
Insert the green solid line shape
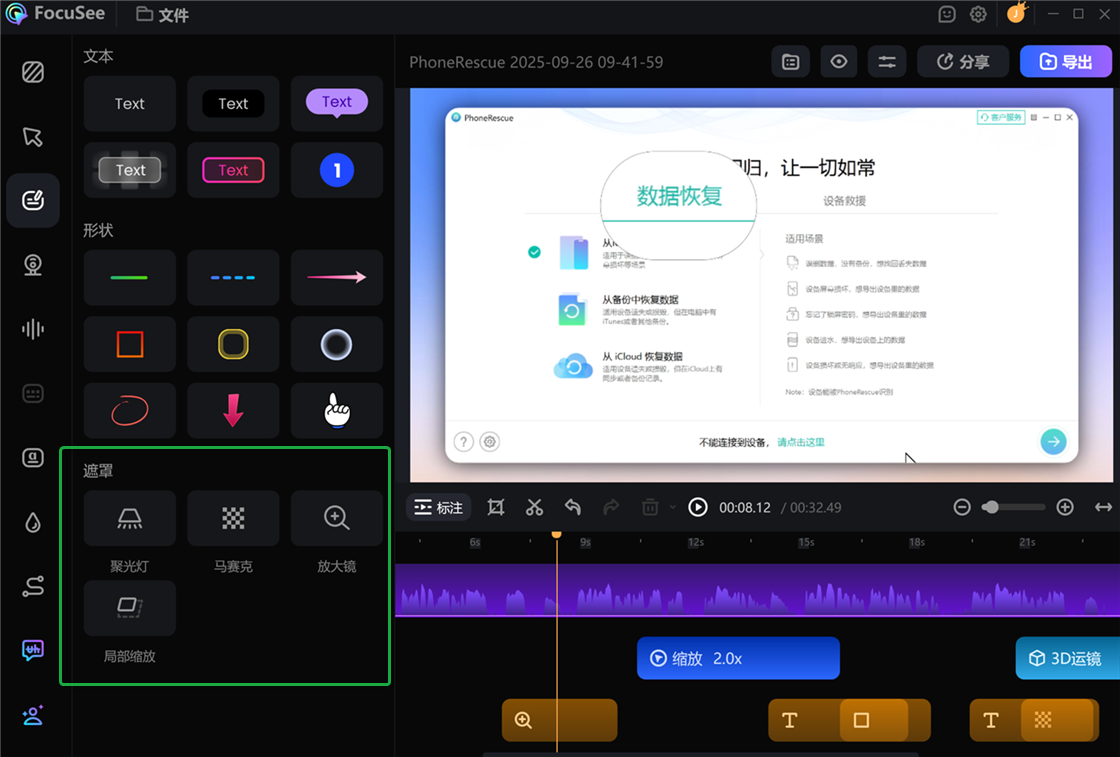(129, 277)
